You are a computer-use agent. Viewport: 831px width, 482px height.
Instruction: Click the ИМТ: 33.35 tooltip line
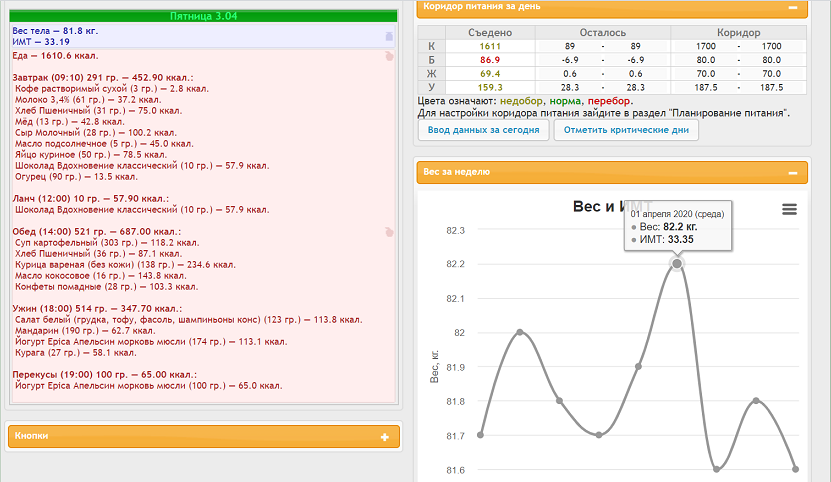point(662,240)
